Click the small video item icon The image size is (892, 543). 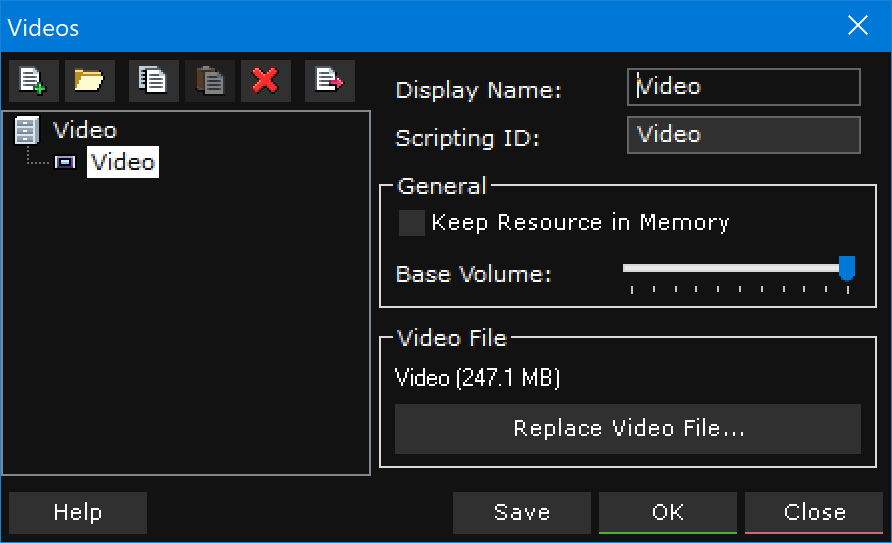tap(65, 162)
